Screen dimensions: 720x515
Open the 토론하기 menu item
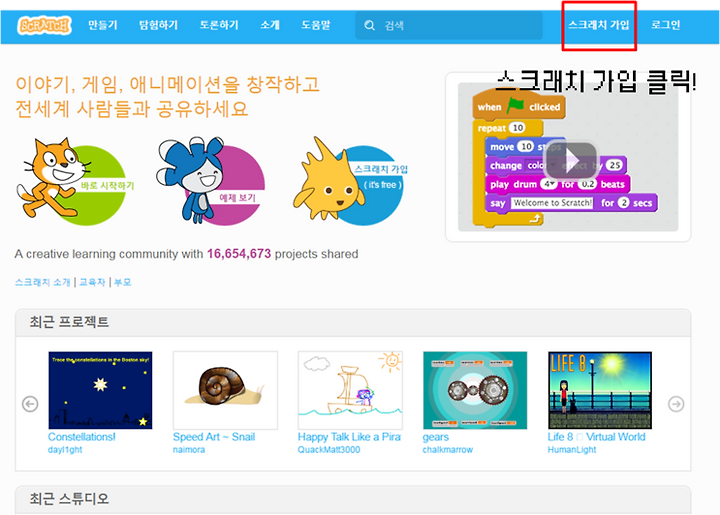point(219,25)
